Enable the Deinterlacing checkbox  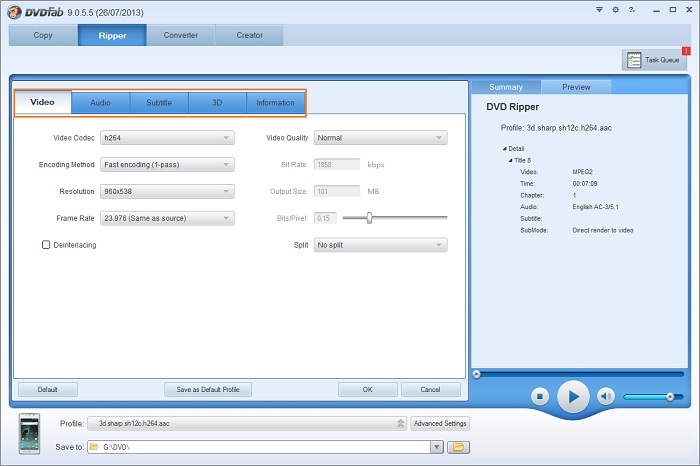point(46,245)
